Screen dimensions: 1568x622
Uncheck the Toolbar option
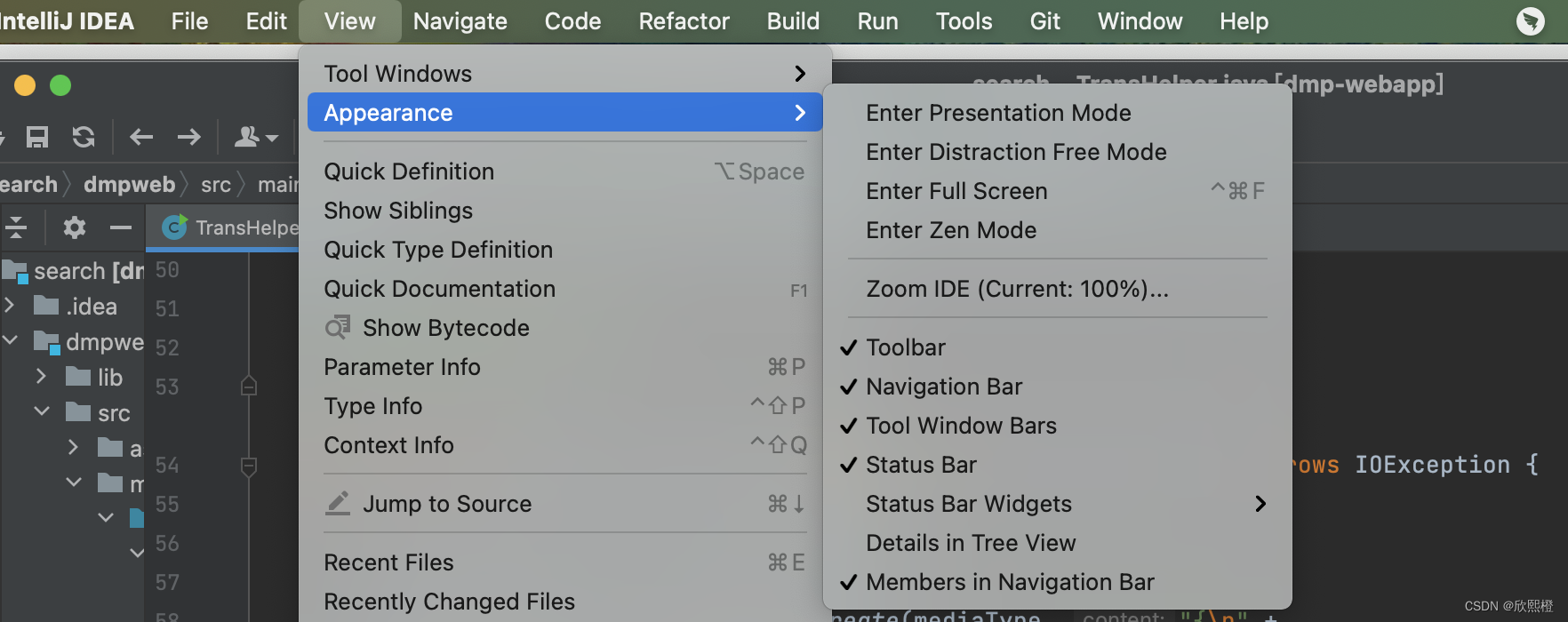(x=906, y=347)
